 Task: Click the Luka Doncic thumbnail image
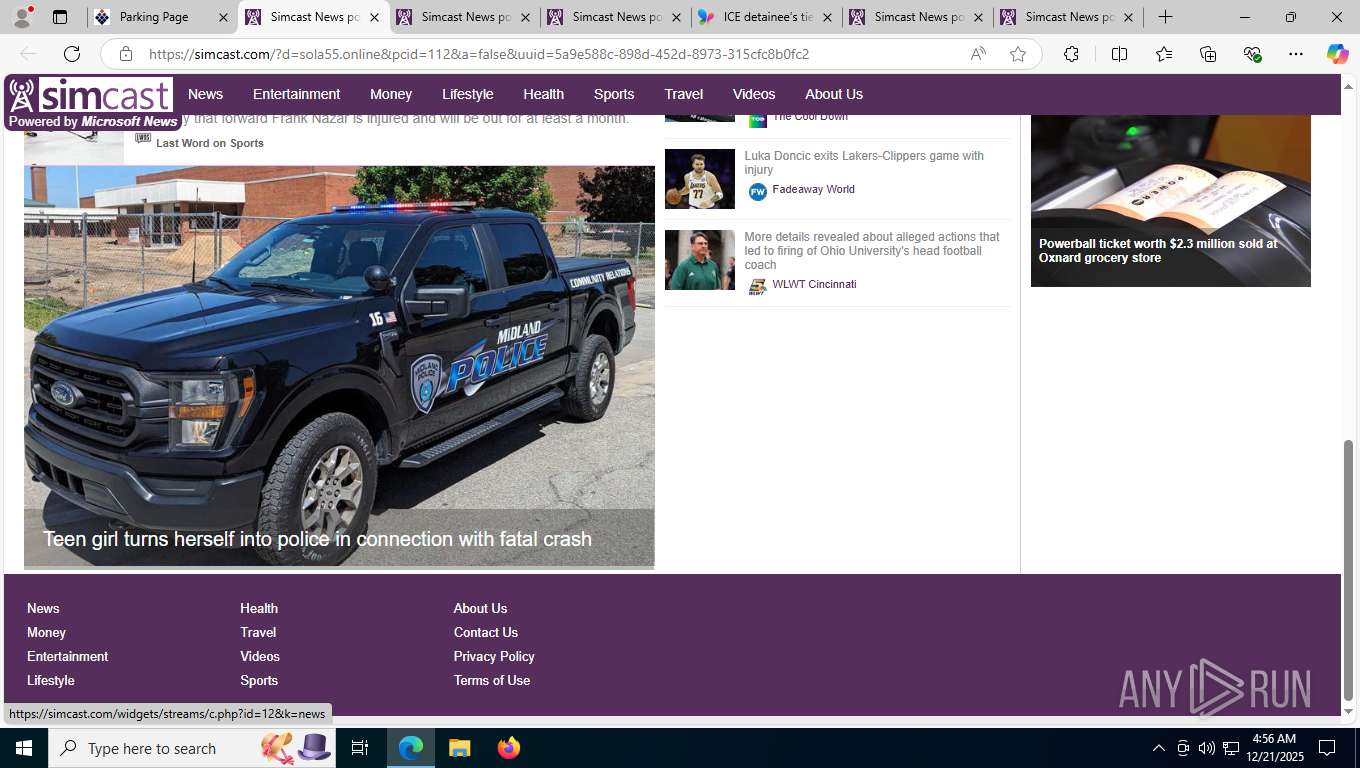(700, 179)
